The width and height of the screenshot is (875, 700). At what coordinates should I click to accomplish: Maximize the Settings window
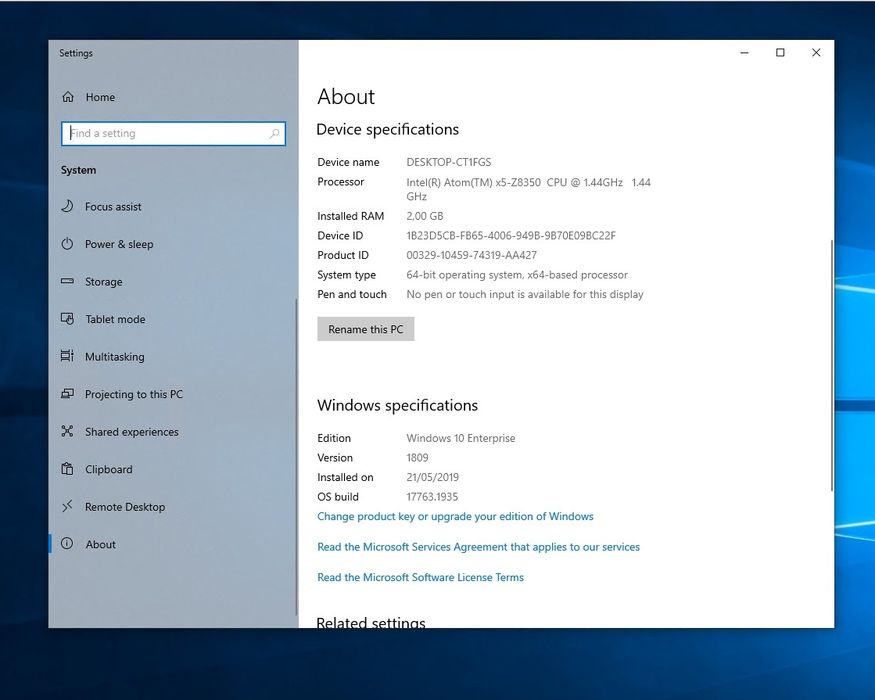coord(780,52)
